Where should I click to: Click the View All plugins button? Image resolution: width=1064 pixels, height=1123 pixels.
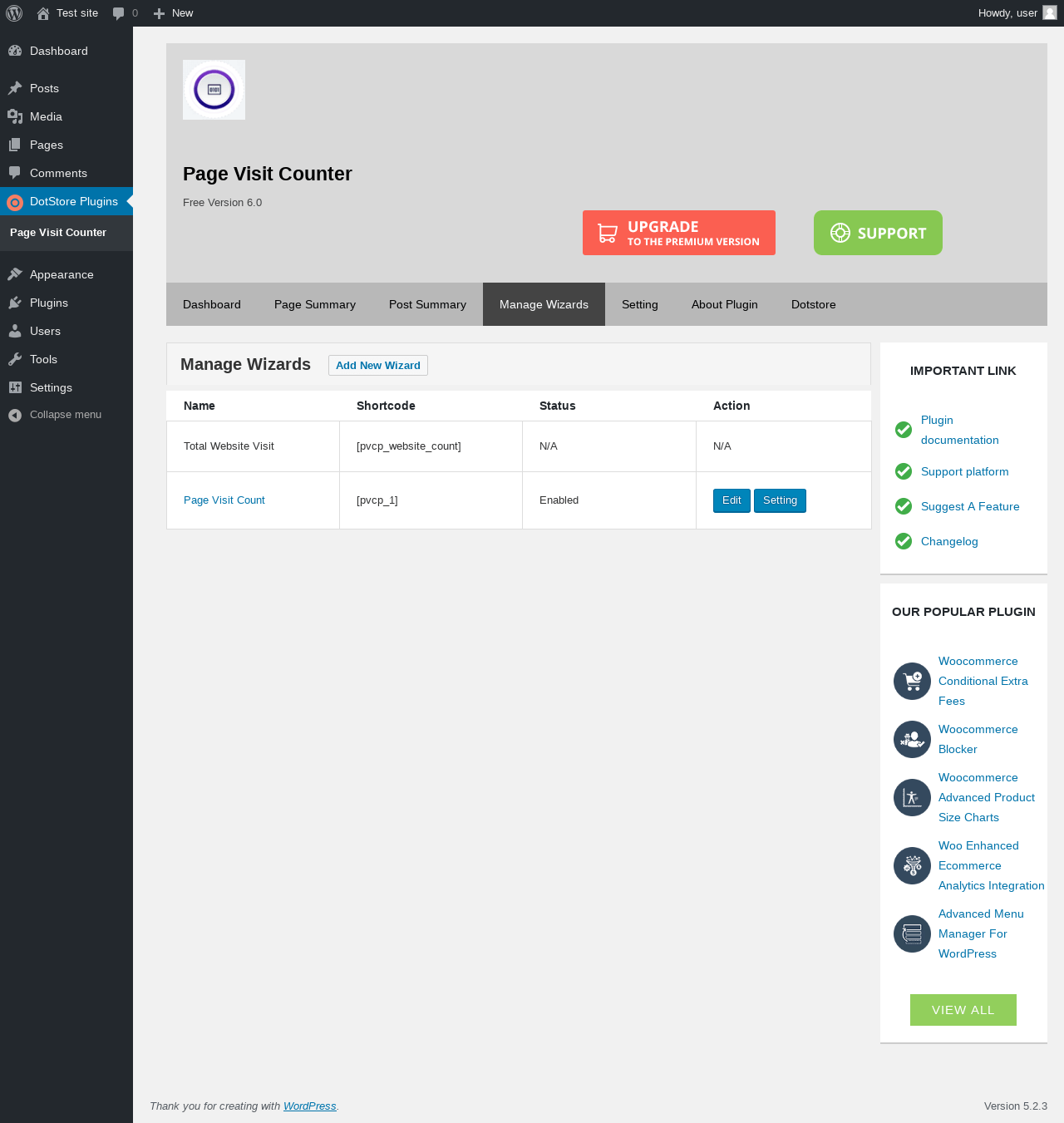963,1010
